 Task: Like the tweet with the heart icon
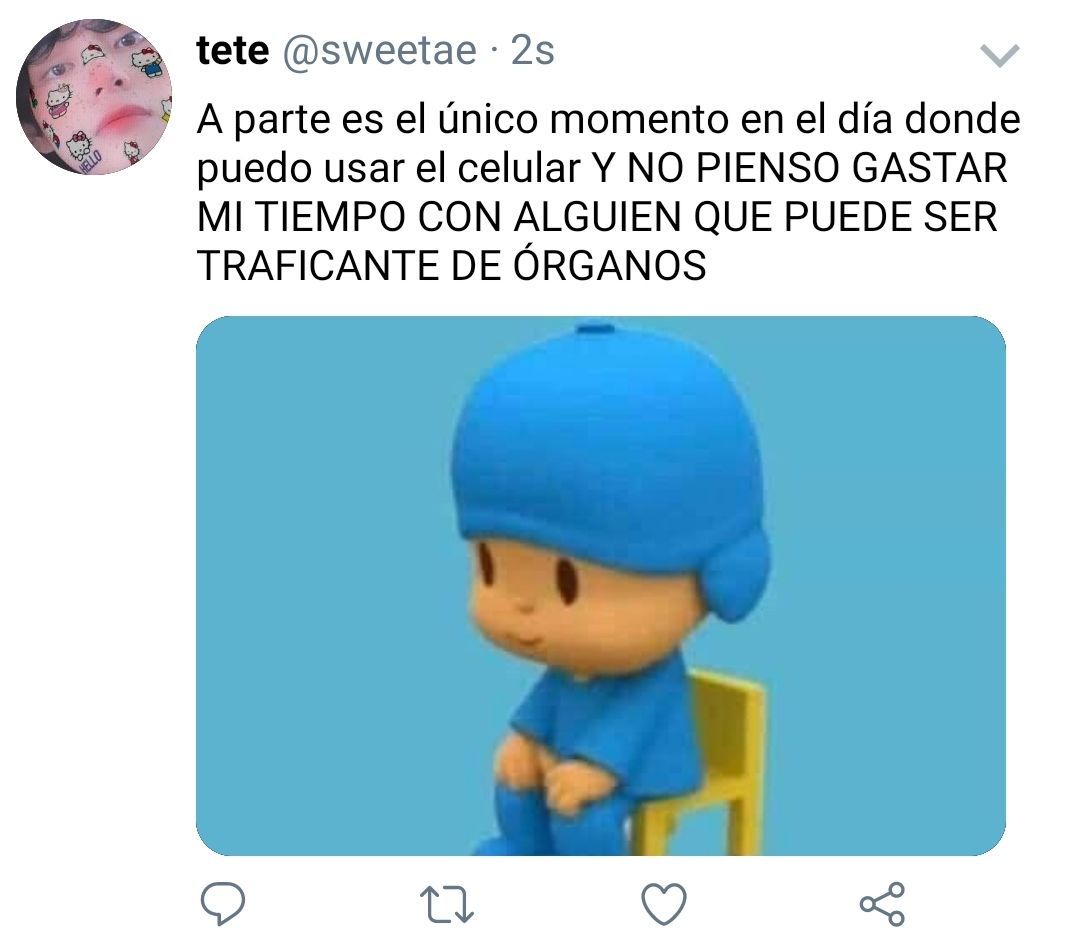tap(664, 904)
